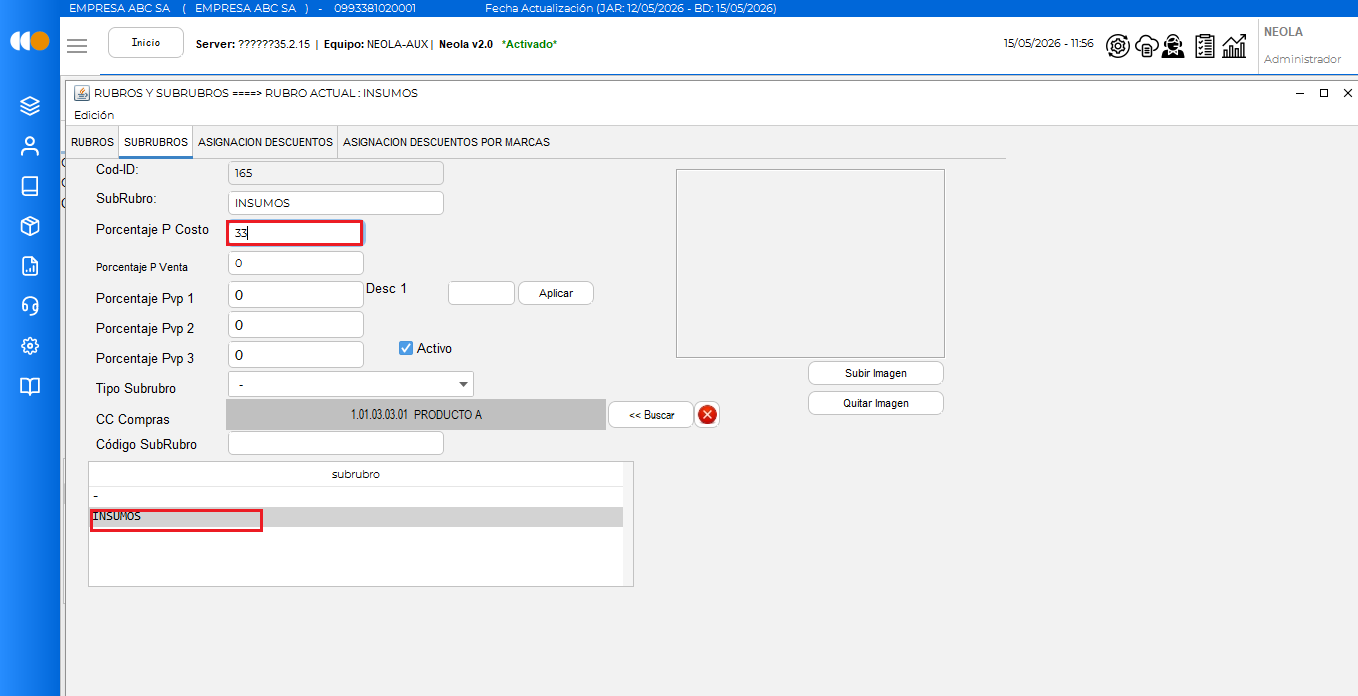Image resolution: width=1358 pixels, height=696 pixels.
Task: Click the Subir Imagen button
Action: coord(876,373)
